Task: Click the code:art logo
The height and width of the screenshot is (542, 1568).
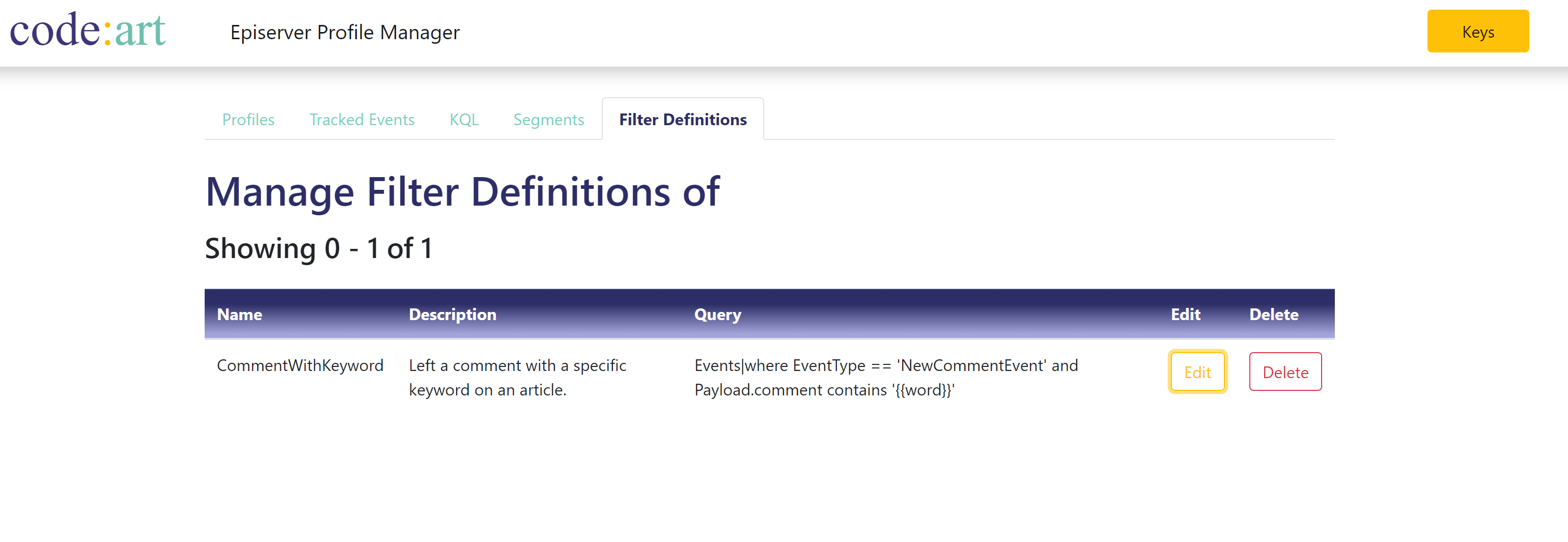Action: pyautogui.click(x=88, y=30)
